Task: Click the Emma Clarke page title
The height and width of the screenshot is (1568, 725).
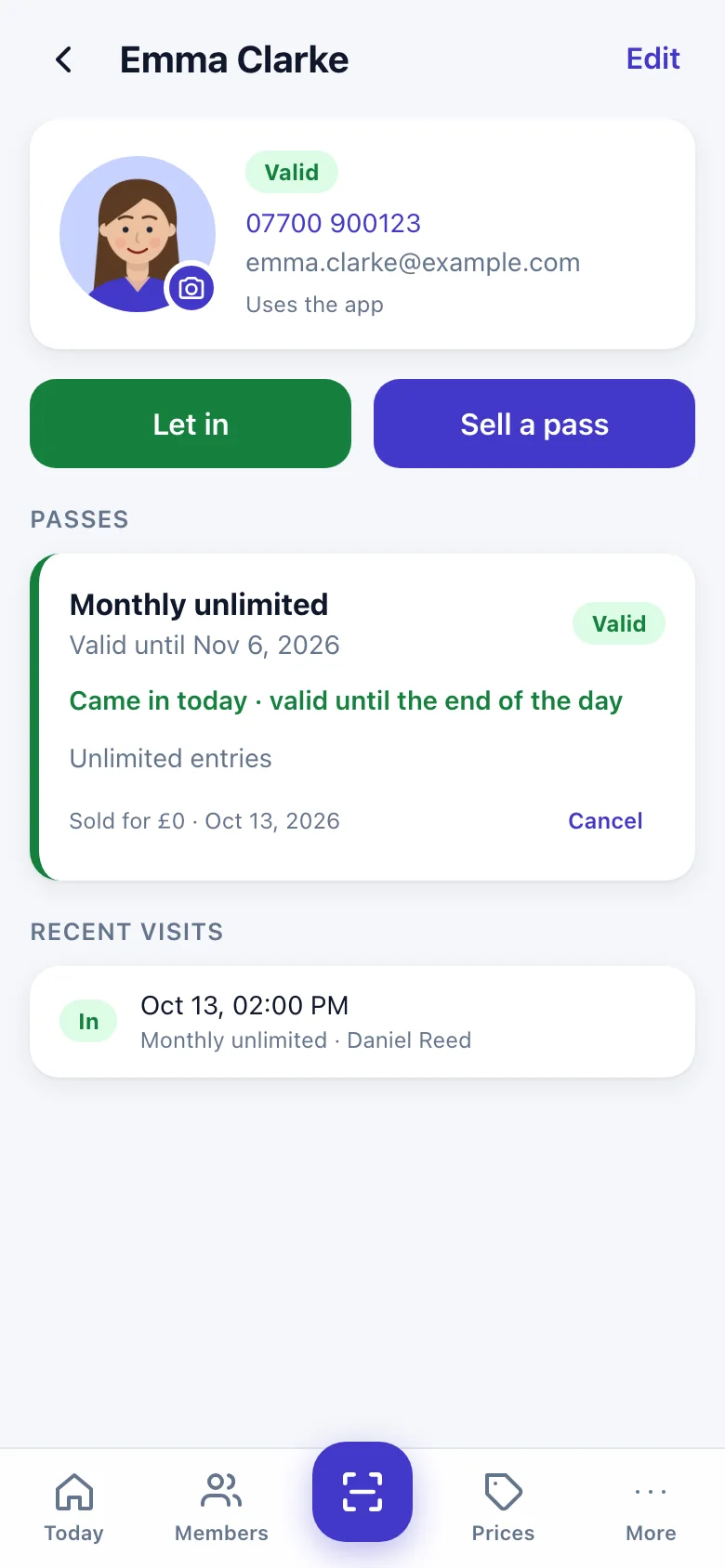Action: point(234,60)
